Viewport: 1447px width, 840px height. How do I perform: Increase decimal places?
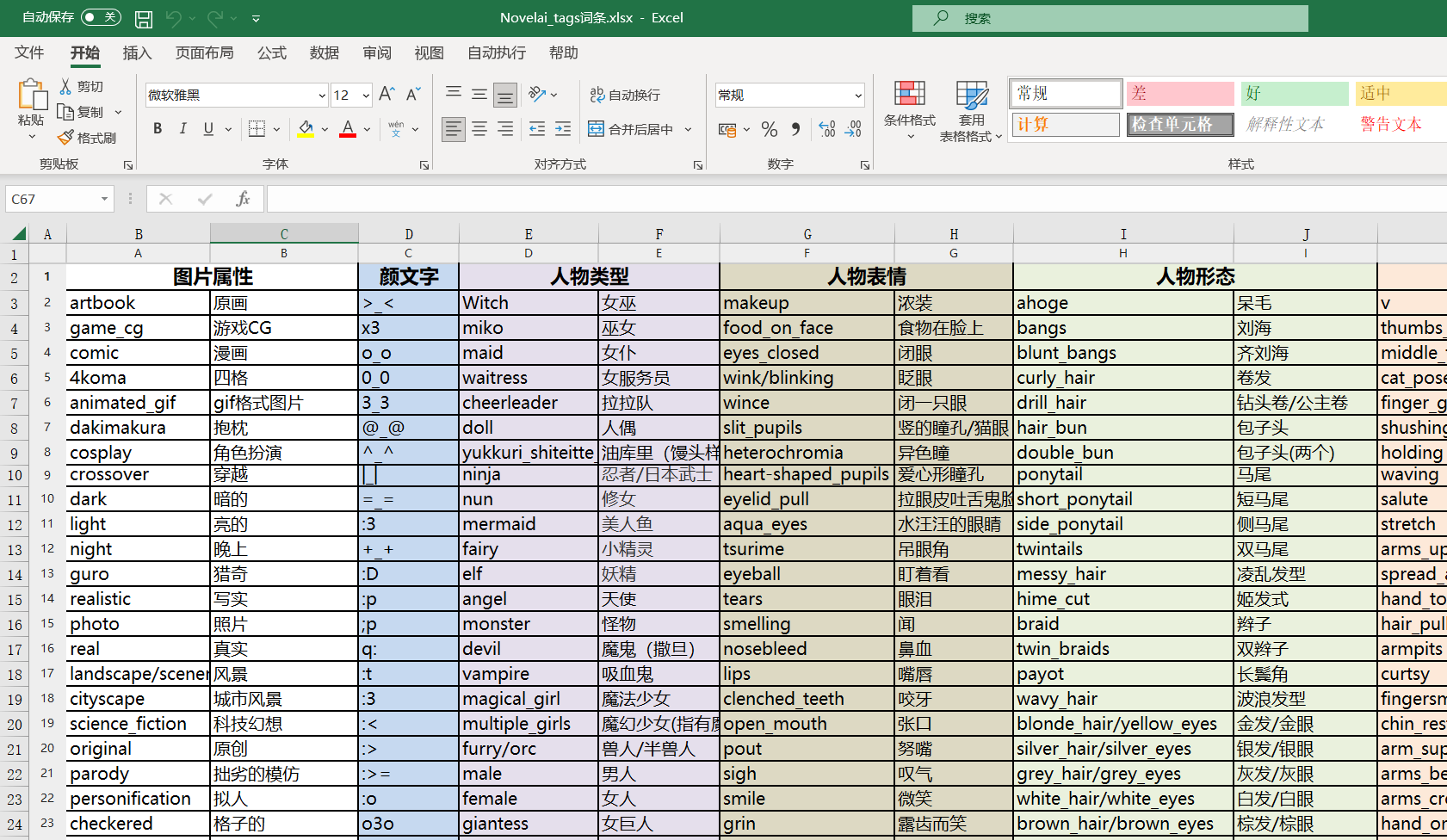click(x=827, y=129)
